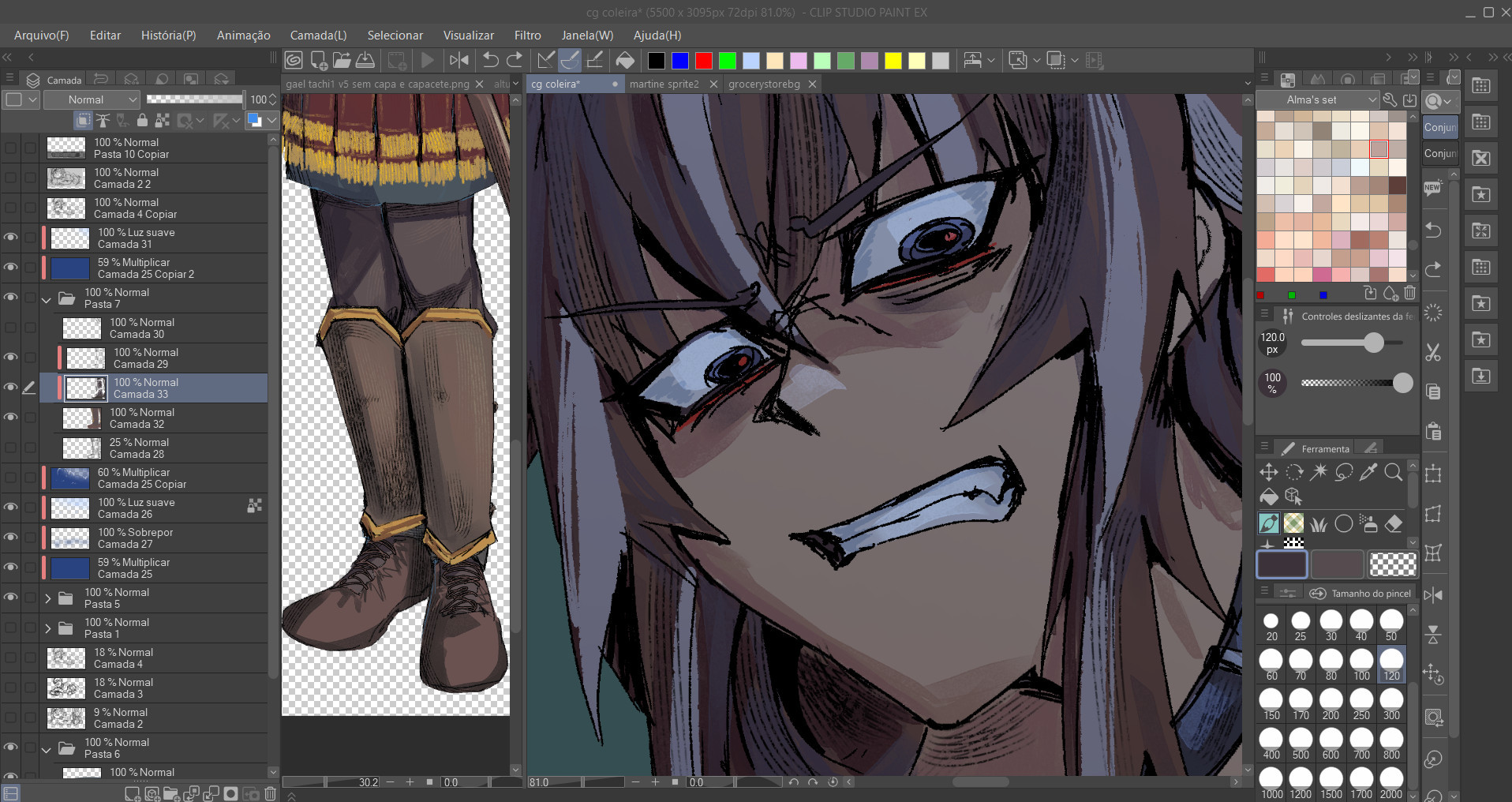
Task: Select the Auto select magic wand tool
Action: pyautogui.click(x=1319, y=472)
